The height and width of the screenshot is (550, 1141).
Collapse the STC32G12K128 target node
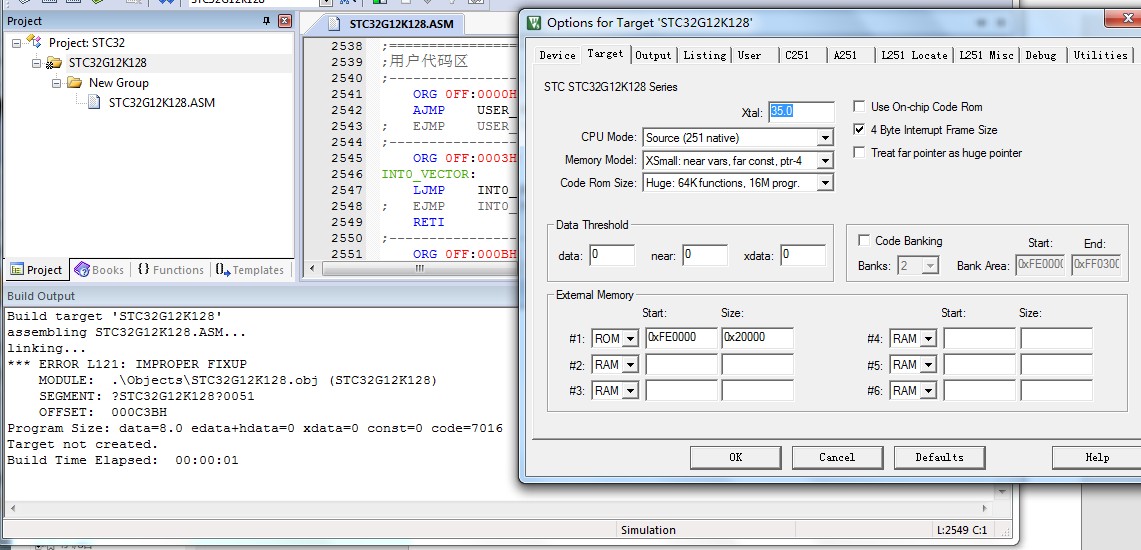36,63
